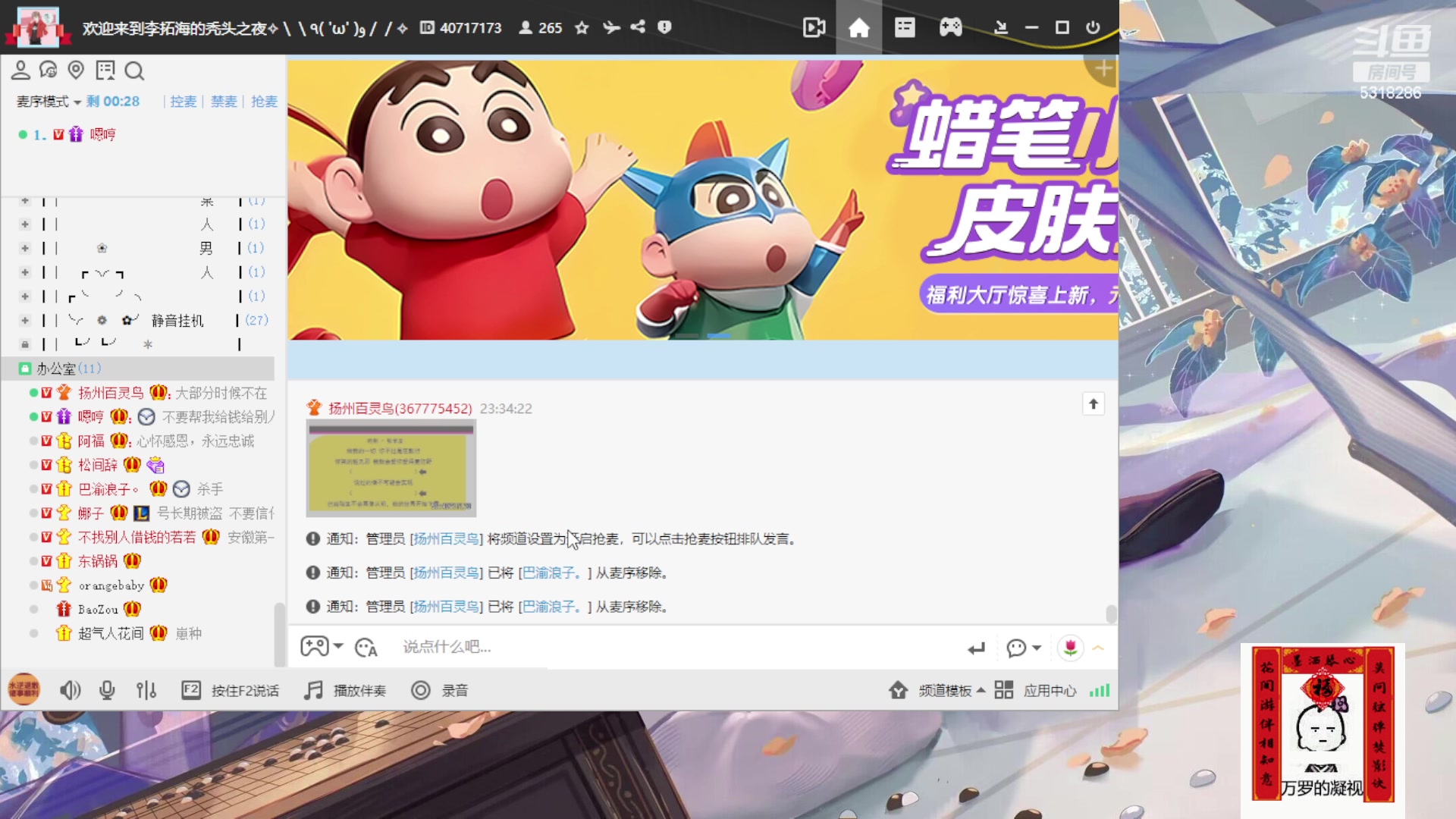
Task: Toggle the microphone icon at bottom
Action: point(107,690)
